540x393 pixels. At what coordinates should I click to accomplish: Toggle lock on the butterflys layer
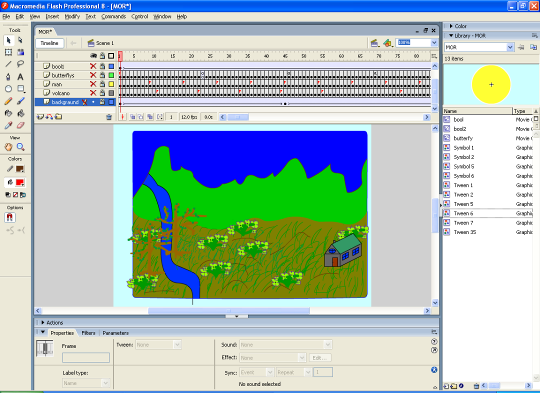click(102, 75)
